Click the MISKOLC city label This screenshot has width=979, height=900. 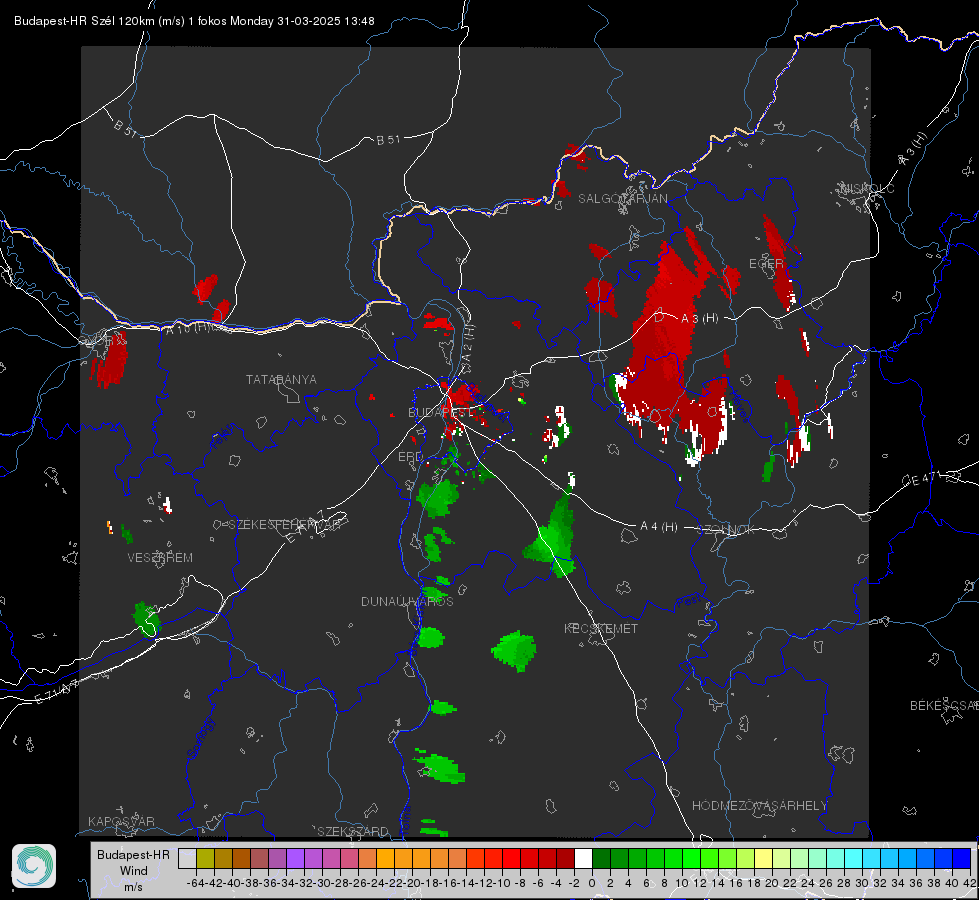point(867,188)
